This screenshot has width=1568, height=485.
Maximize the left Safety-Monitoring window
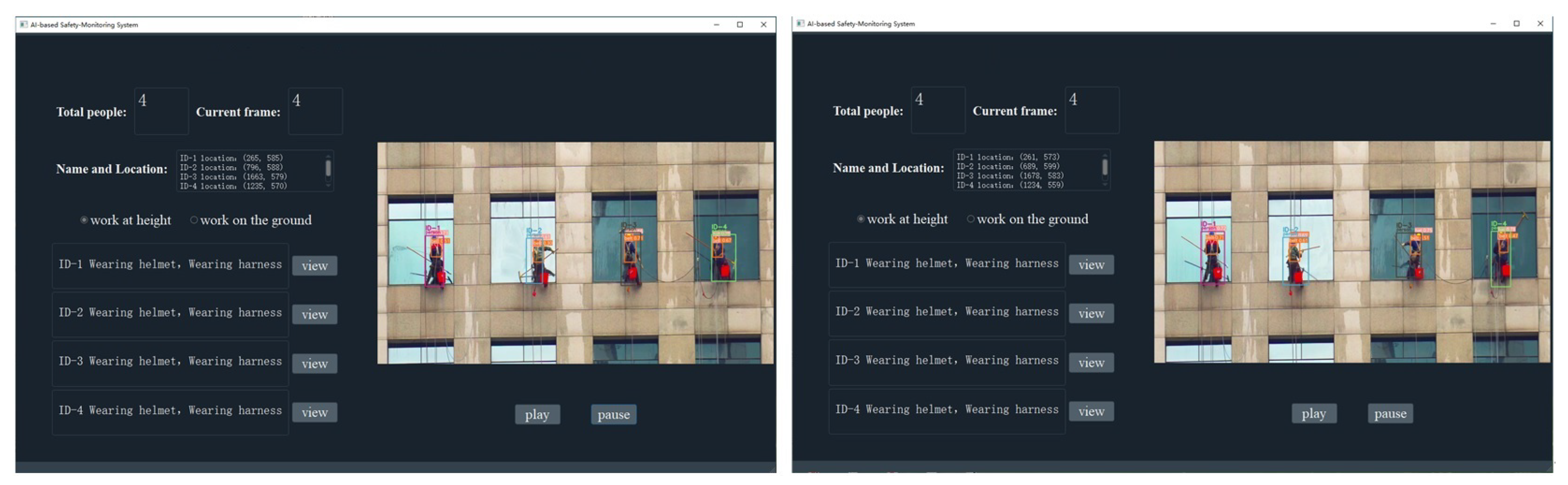click(740, 24)
